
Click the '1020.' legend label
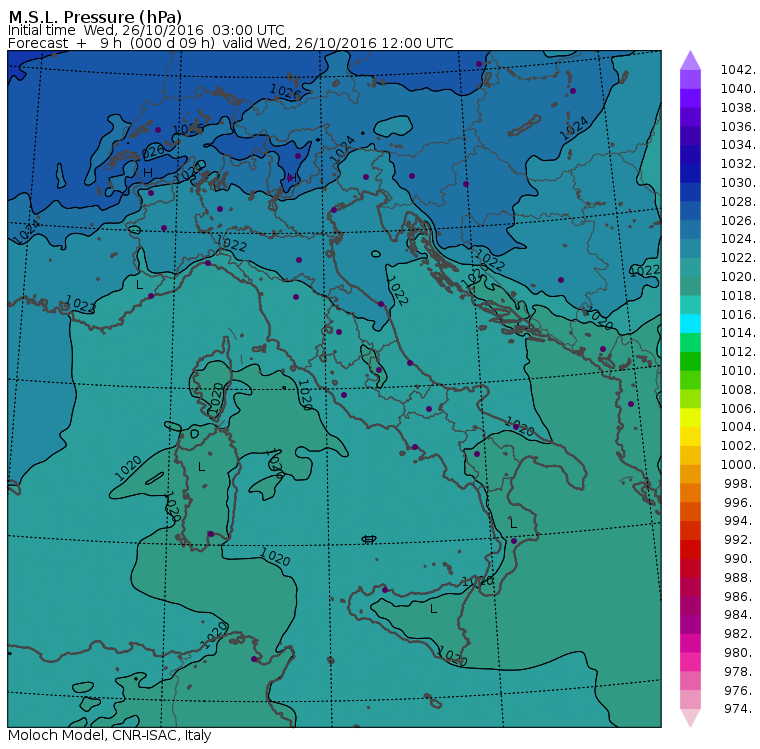738,277
